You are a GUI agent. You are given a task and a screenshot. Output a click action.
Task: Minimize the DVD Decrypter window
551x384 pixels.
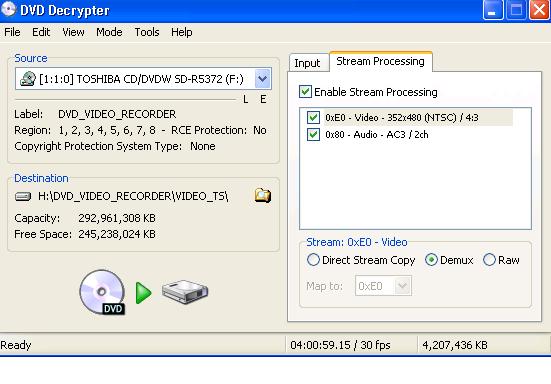pyautogui.click(x=493, y=10)
